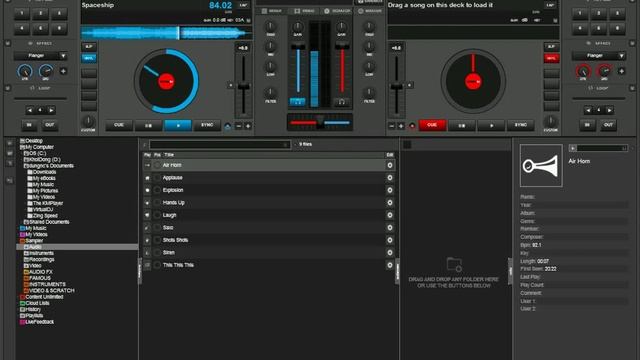Viewport: 640px width, 360px height.
Task: Start playback on the left deck
Action: coord(178,125)
